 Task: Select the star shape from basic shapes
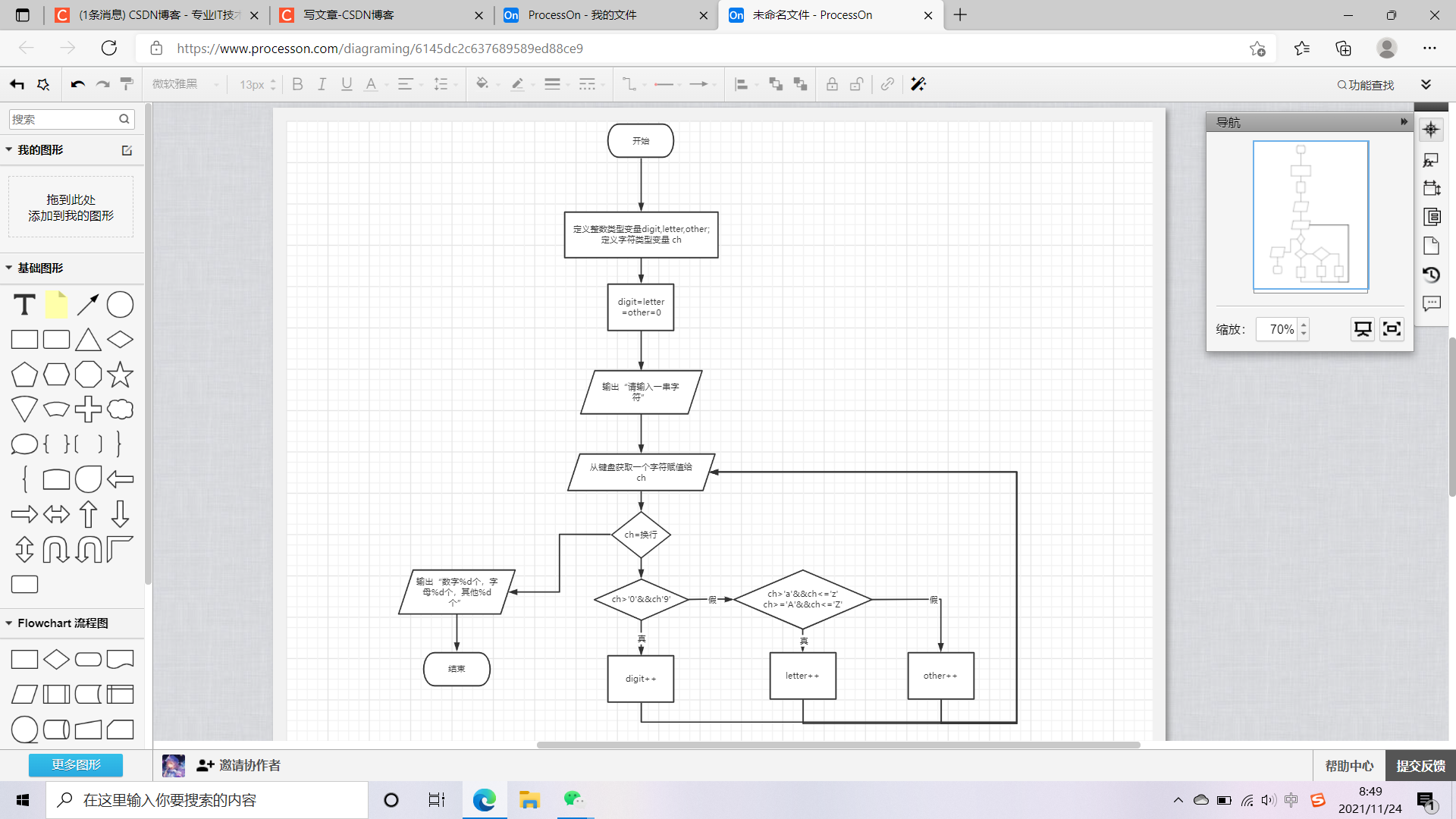click(x=120, y=375)
